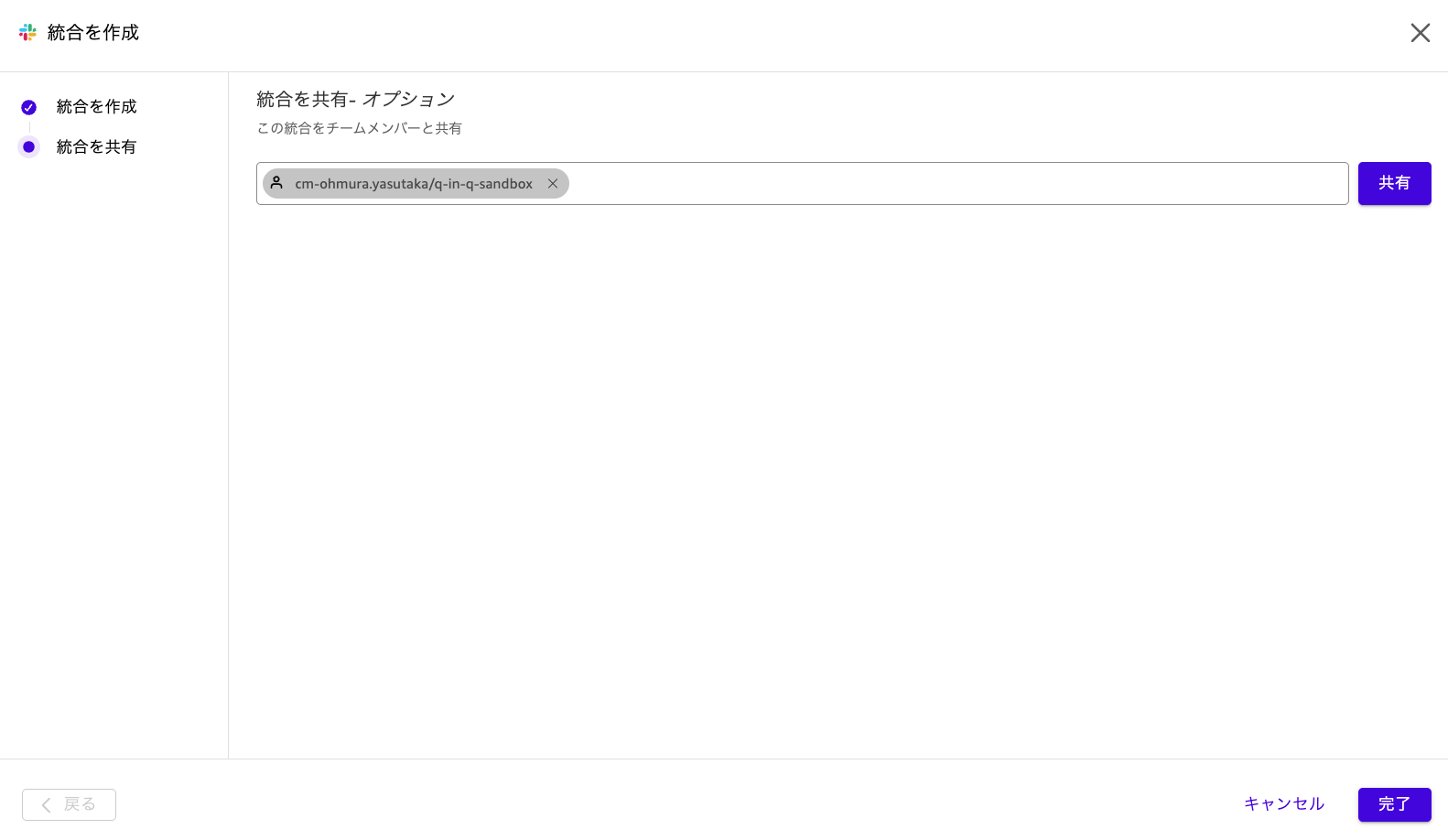Click the cm-ohmura.yasutaka/q-in-q-sandbox chip text
Image resolution: width=1448 pixels, height=840 pixels.
click(414, 184)
